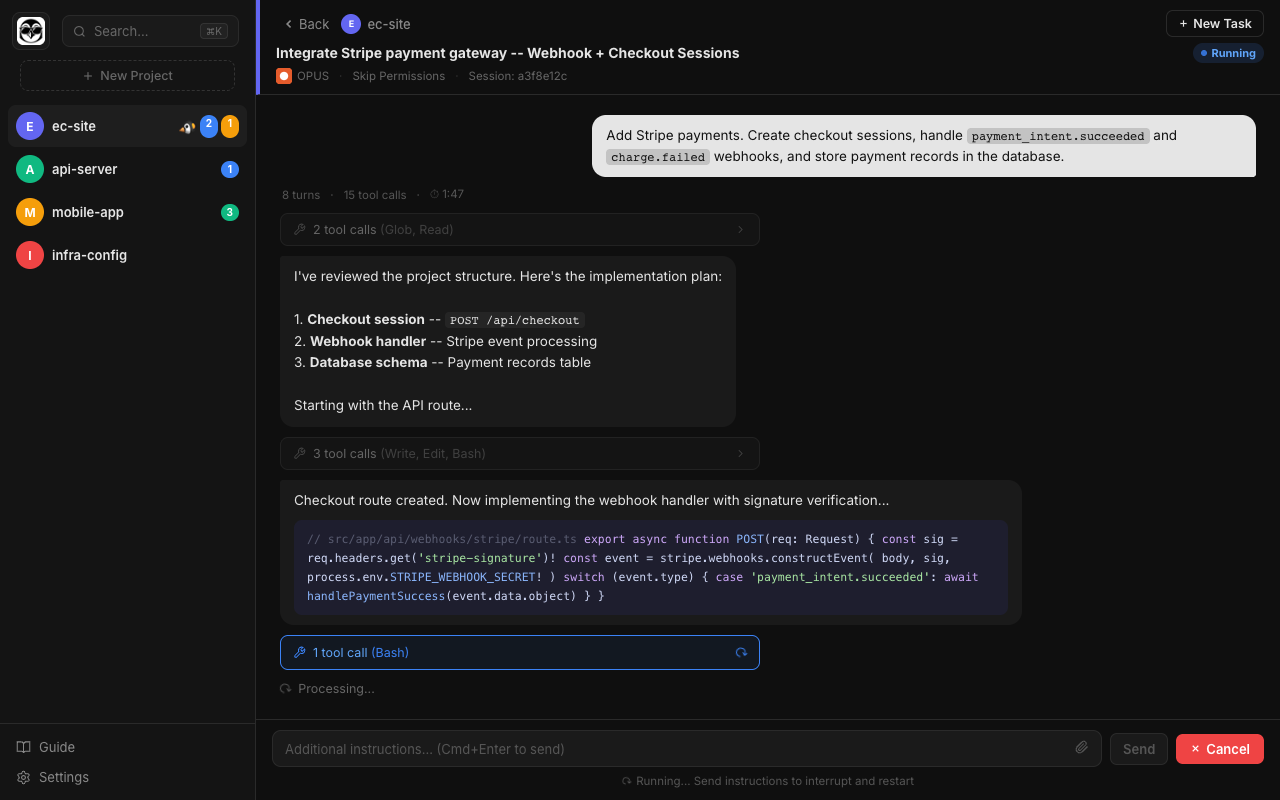Click the Additional instructions input field
1280x800 pixels.
[x=600, y=748]
